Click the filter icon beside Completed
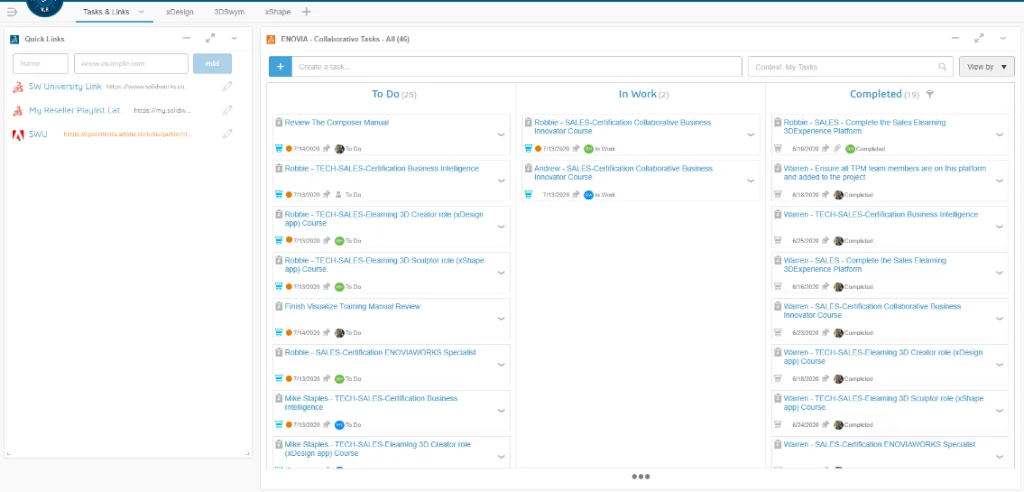Image resolution: width=1024 pixels, height=492 pixels. 929,94
